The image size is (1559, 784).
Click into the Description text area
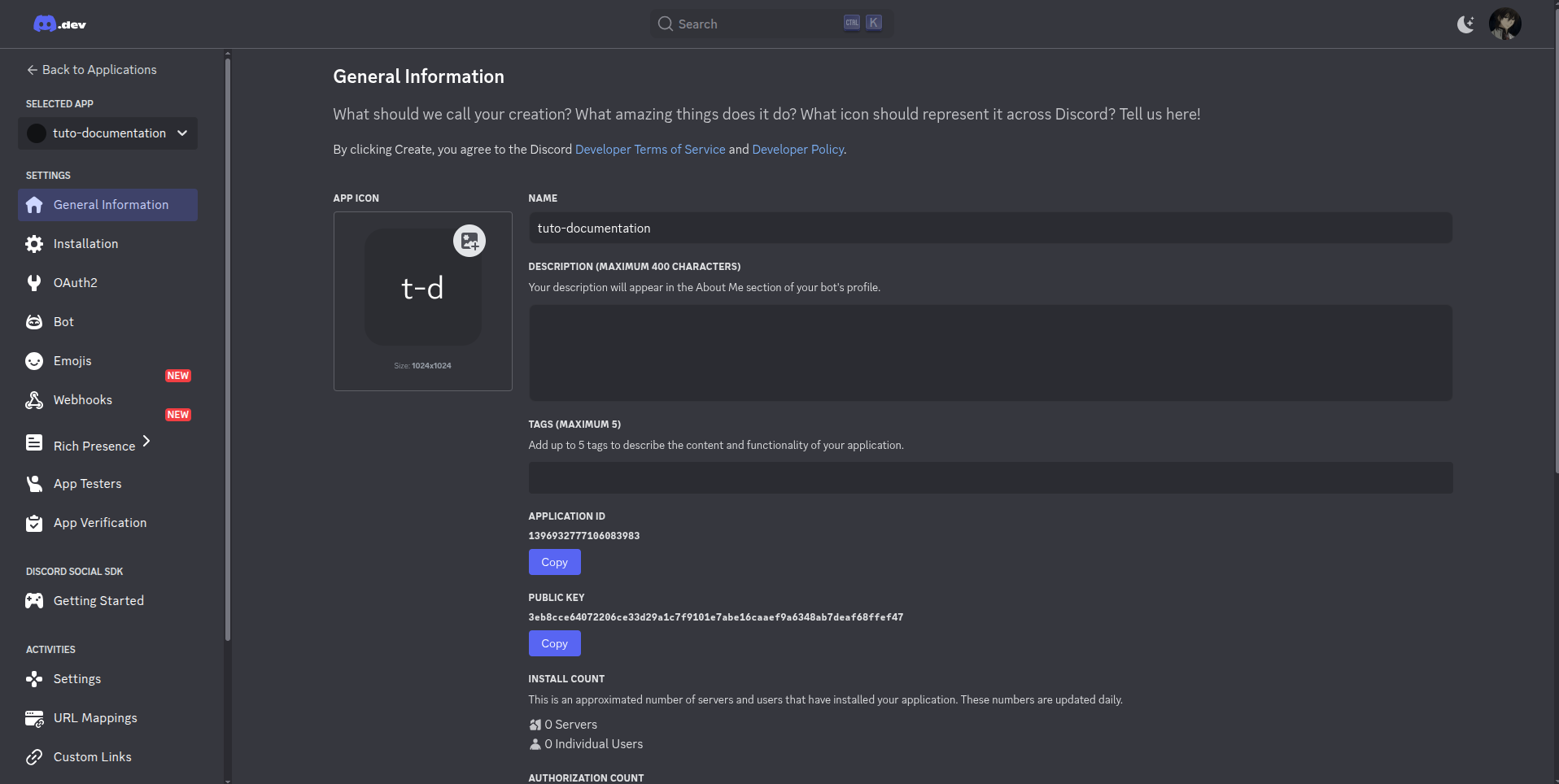coord(990,353)
